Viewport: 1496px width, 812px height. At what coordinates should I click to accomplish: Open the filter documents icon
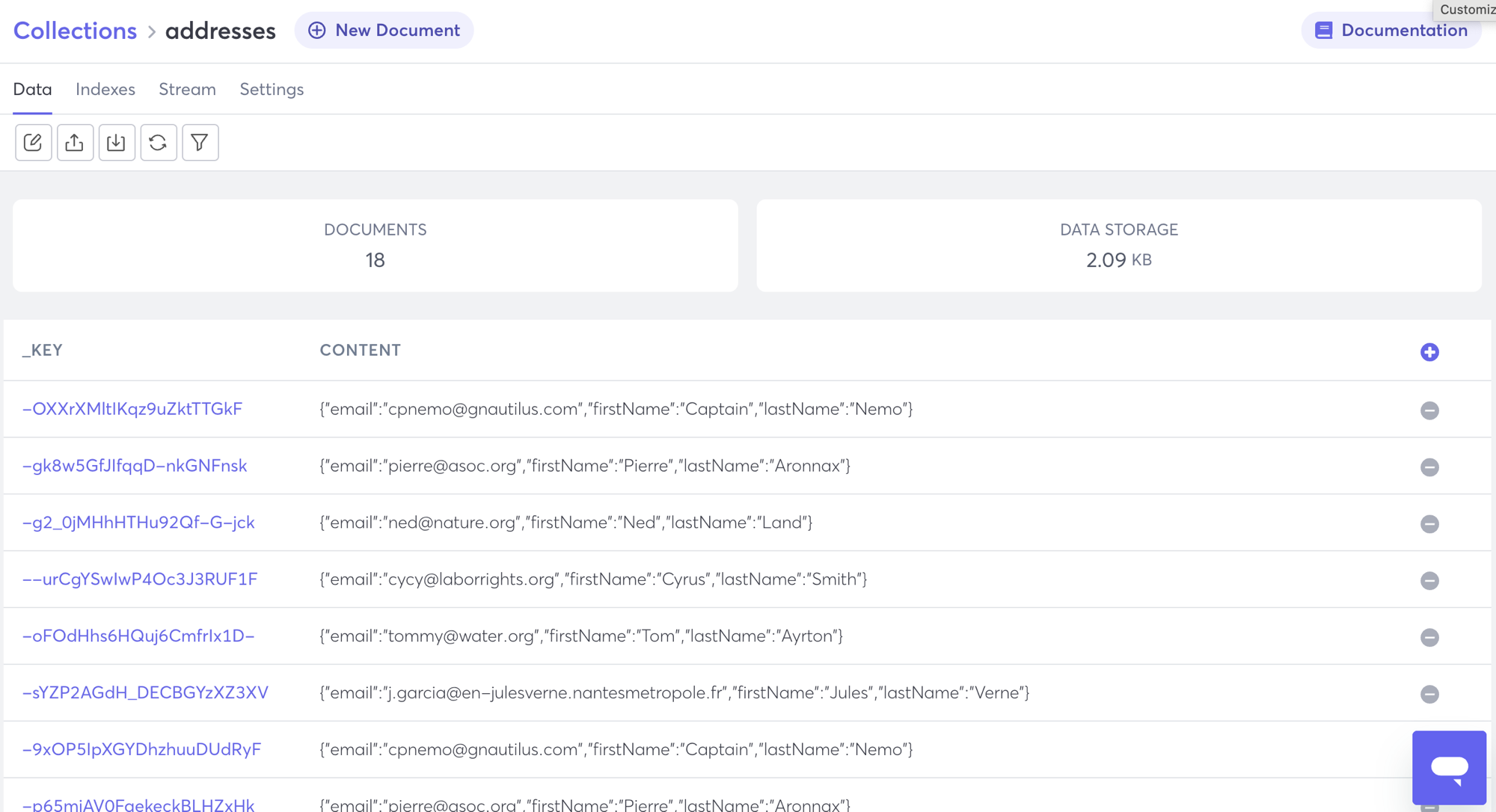tap(200, 142)
